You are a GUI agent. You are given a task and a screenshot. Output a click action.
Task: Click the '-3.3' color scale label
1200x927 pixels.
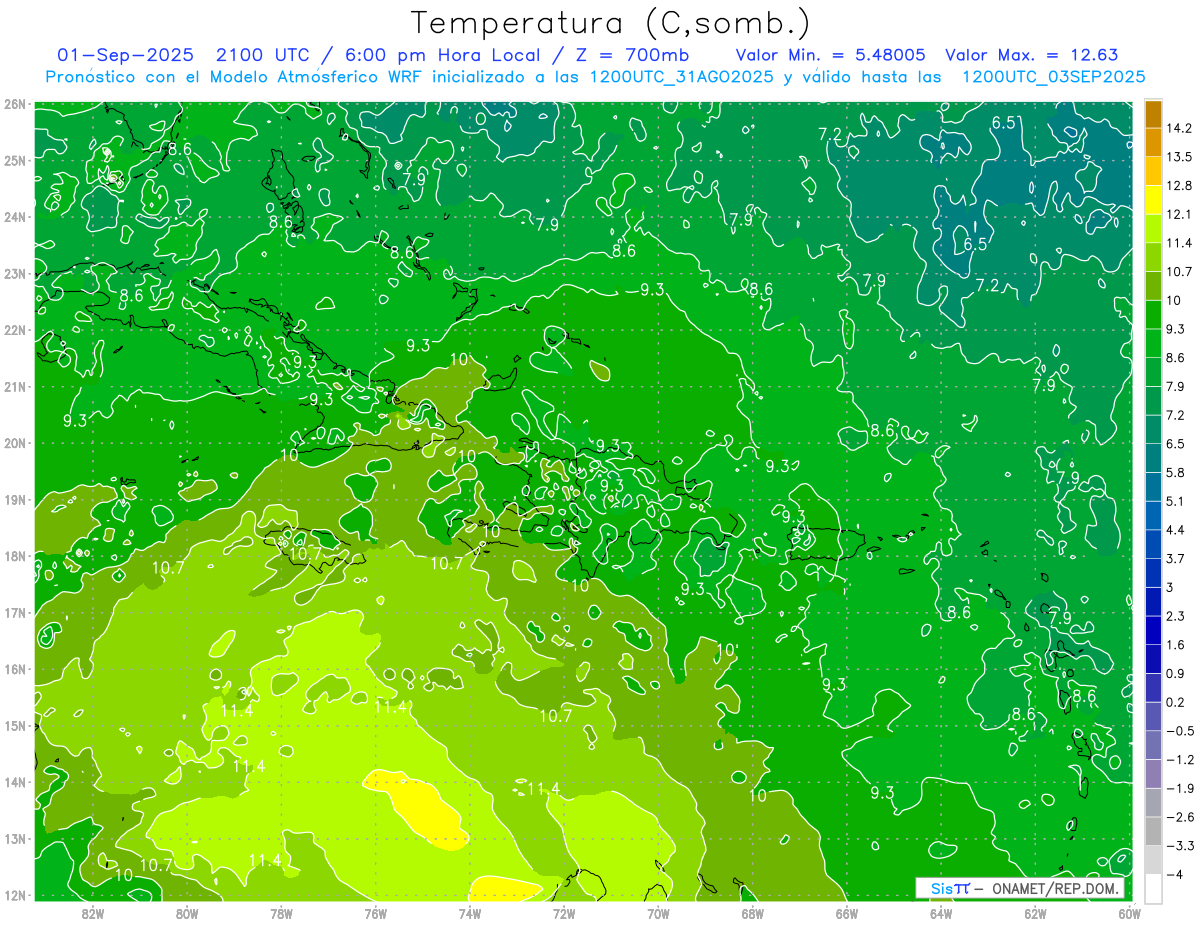pos(1180,846)
